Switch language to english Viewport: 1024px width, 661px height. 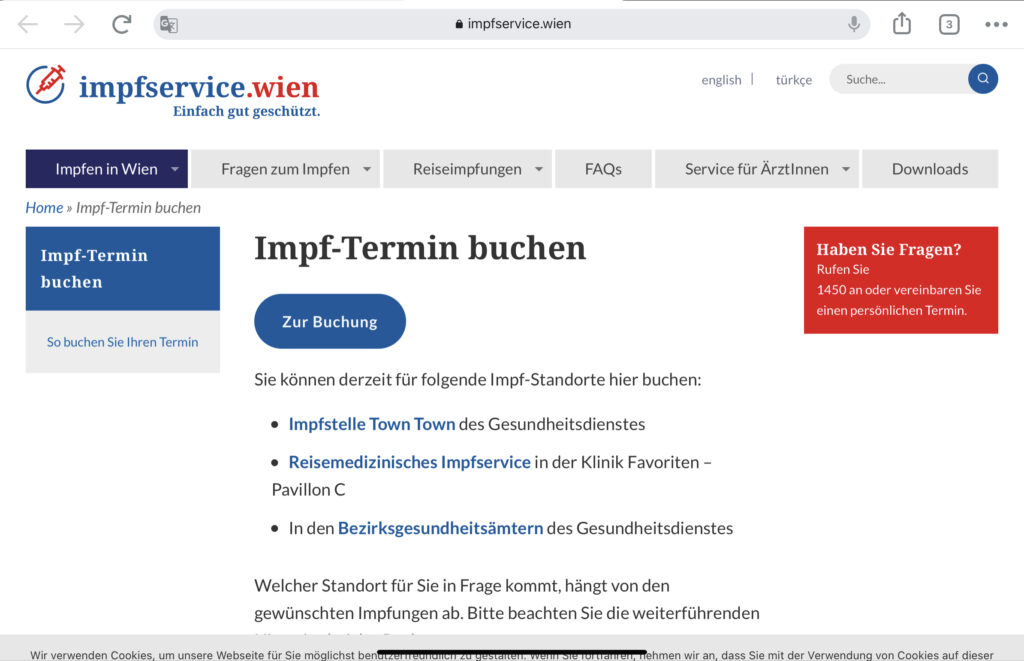[721, 80]
